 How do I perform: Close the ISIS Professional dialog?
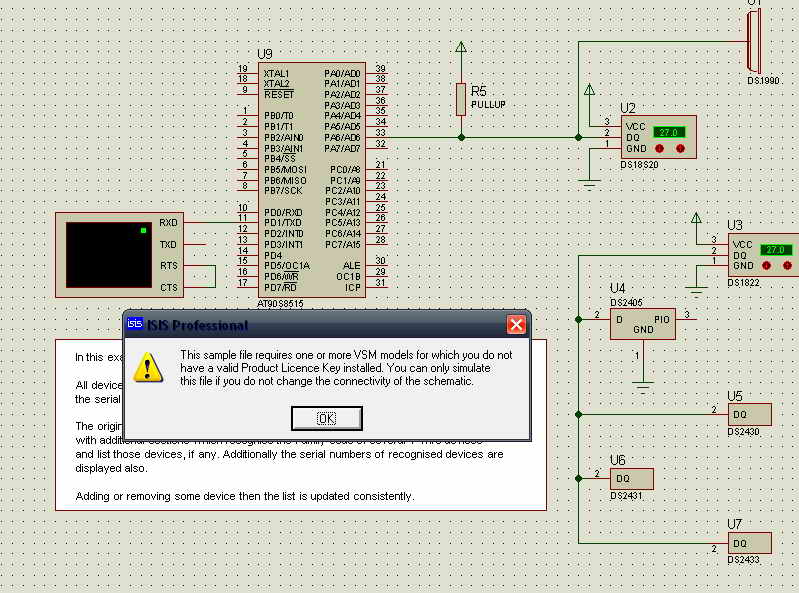(x=516, y=325)
